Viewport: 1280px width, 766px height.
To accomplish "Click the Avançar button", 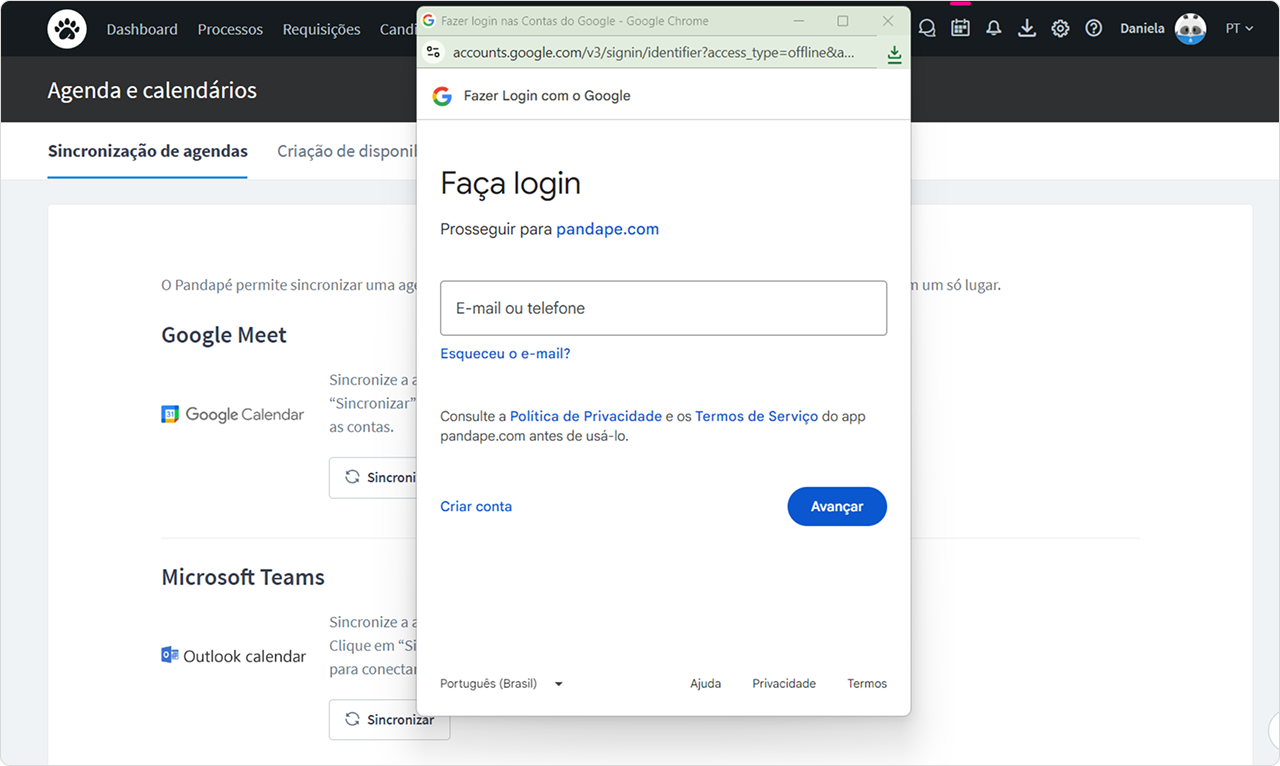I will tap(837, 506).
